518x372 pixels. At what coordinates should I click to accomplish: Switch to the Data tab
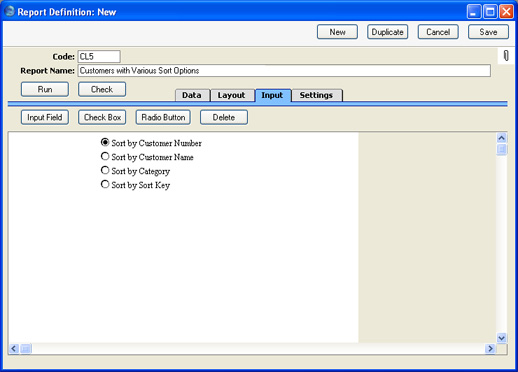tap(192, 95)
